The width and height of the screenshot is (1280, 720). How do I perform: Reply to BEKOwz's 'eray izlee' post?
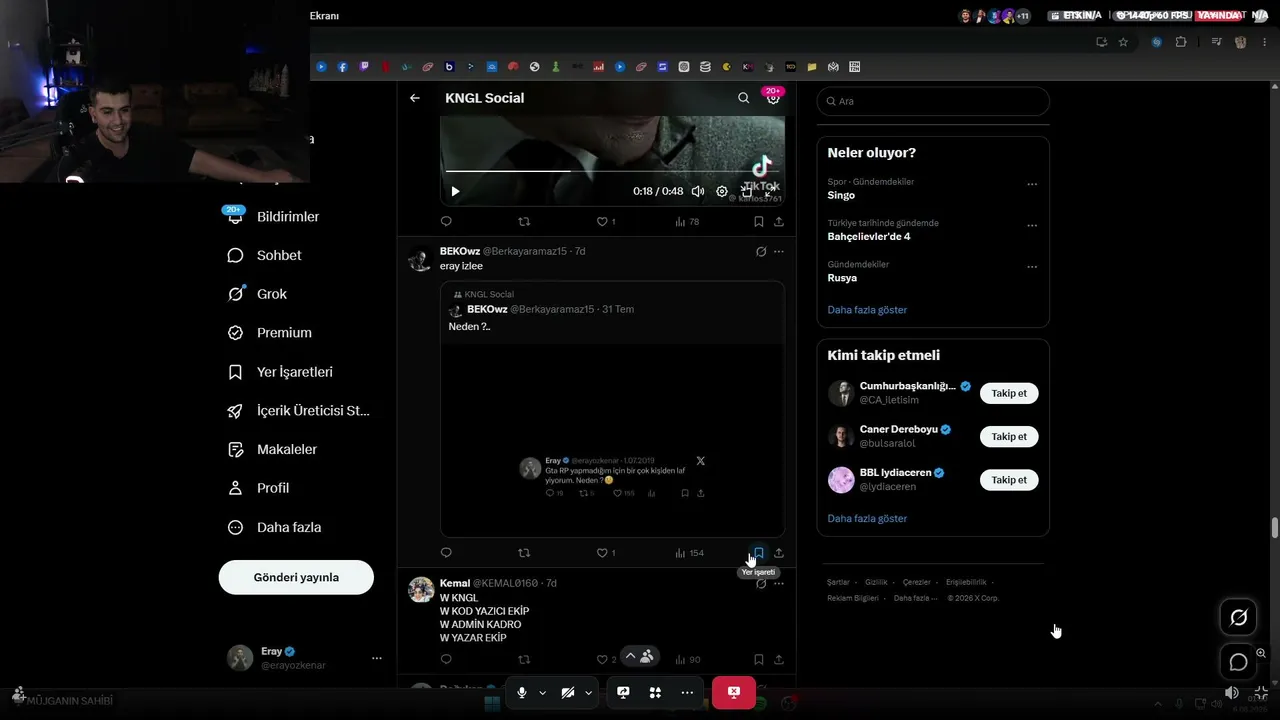click(446, 553)
